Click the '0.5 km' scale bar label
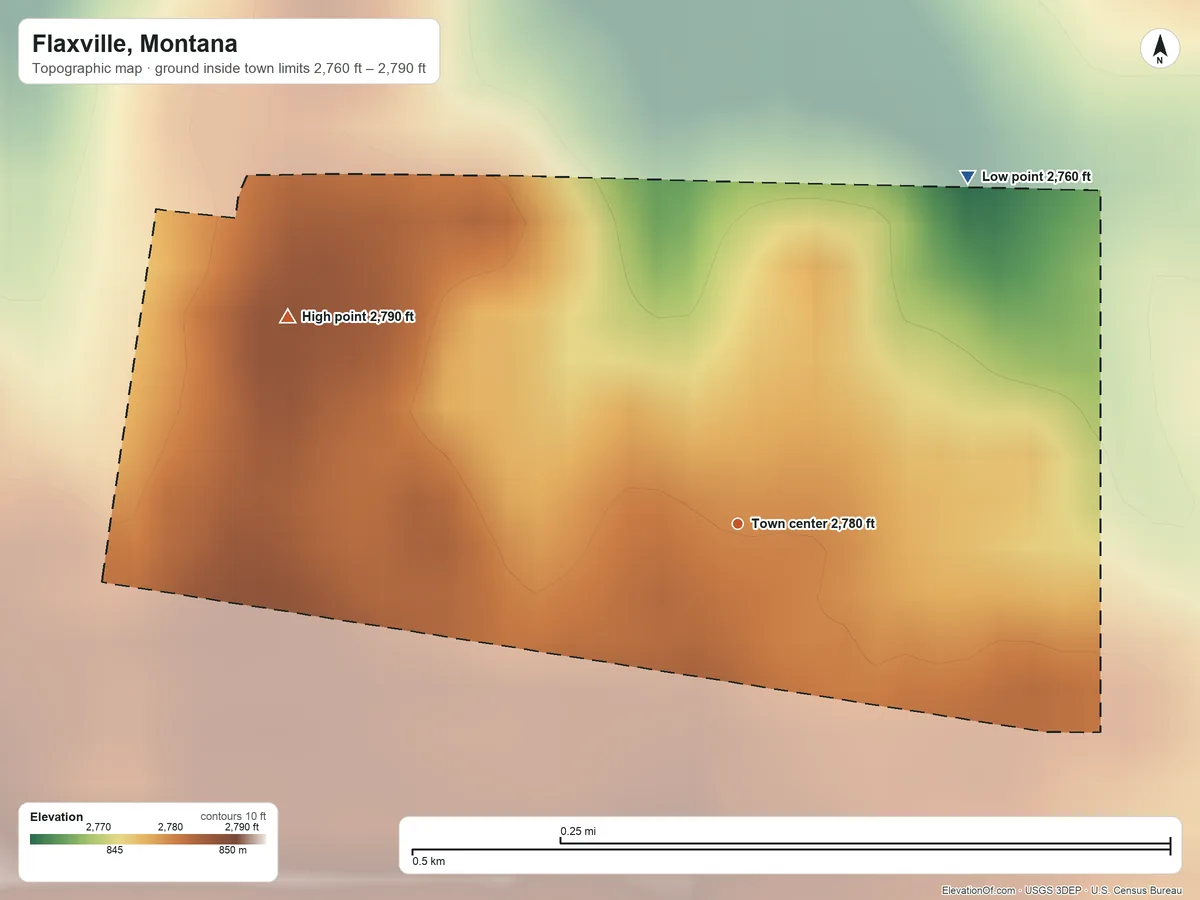 [429, 861]
